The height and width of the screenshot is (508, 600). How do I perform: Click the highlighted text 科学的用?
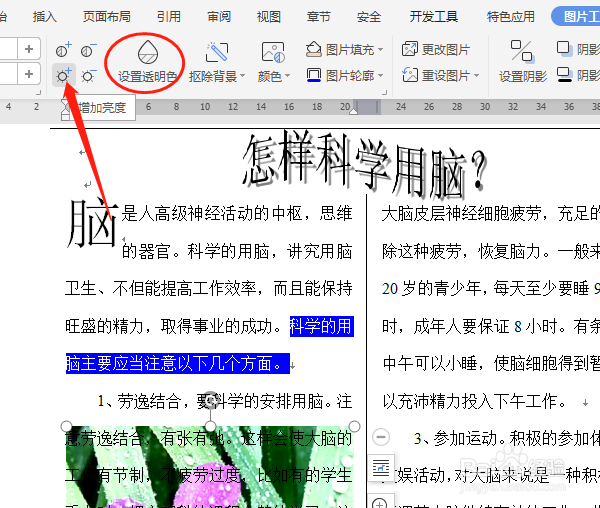click(321, 327)
